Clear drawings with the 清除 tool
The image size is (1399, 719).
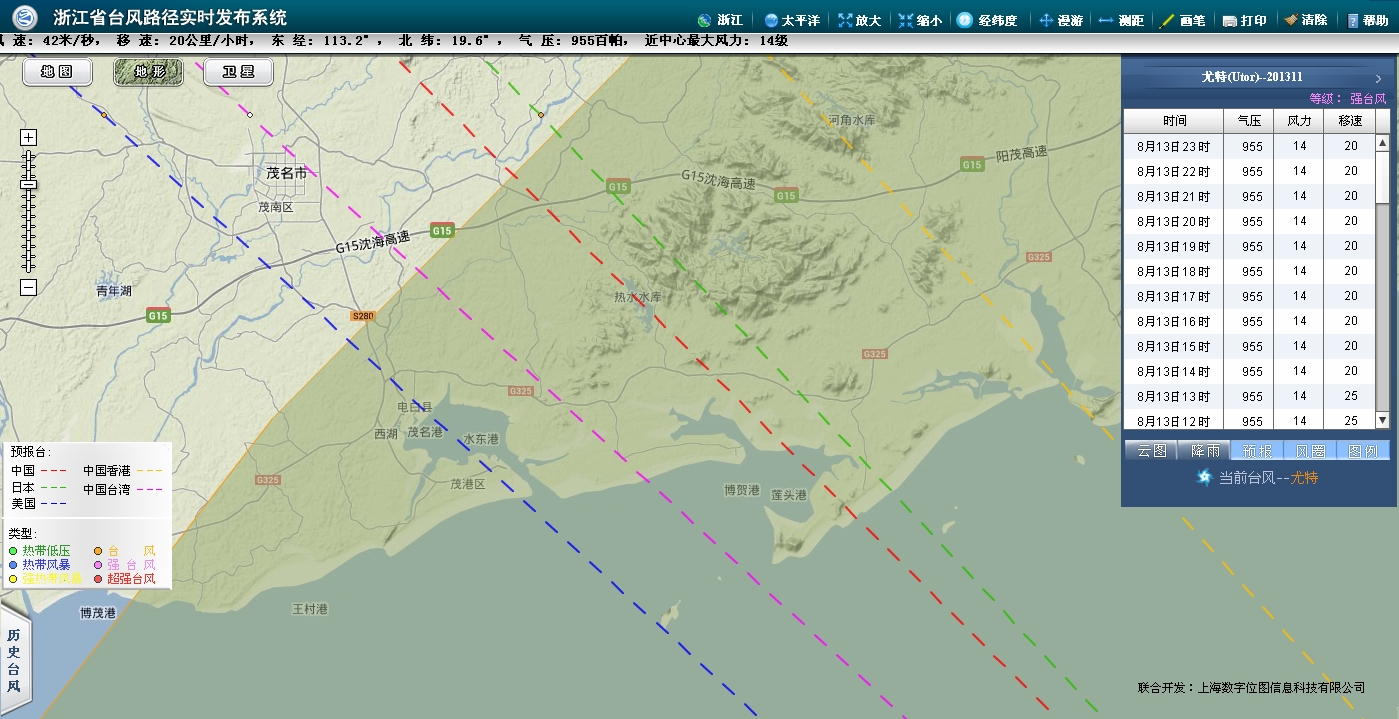point(1305,20)
